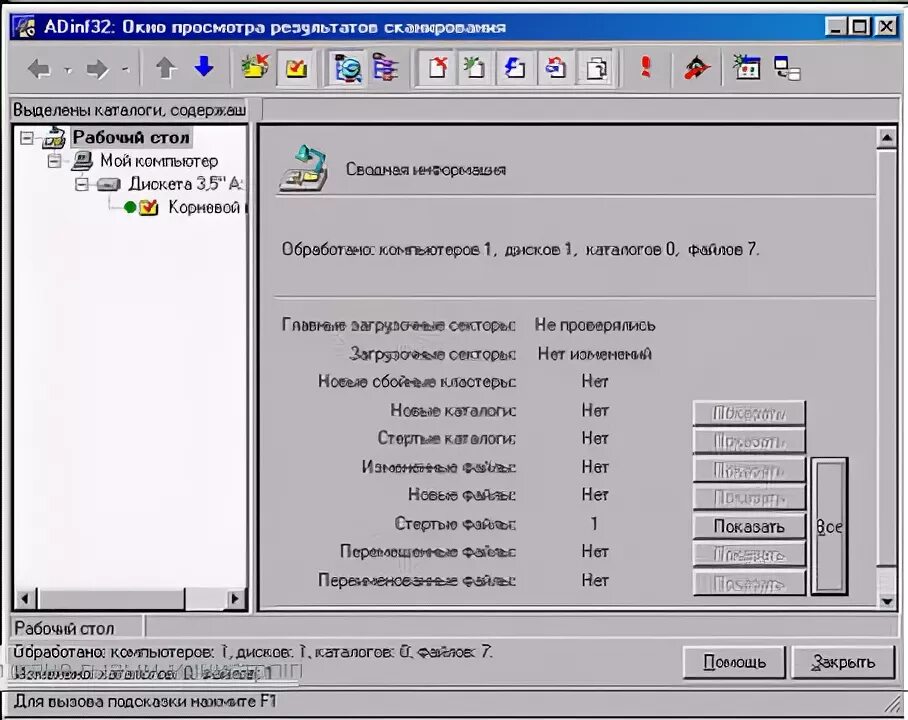
Task: Click the ADinf32 icon in title bar
Action: [24, 27]
